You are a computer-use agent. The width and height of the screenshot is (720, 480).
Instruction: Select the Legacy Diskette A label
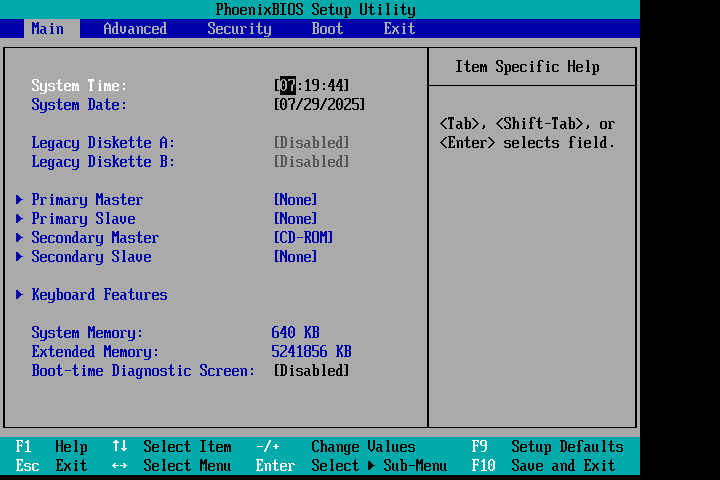pos(103,143)
